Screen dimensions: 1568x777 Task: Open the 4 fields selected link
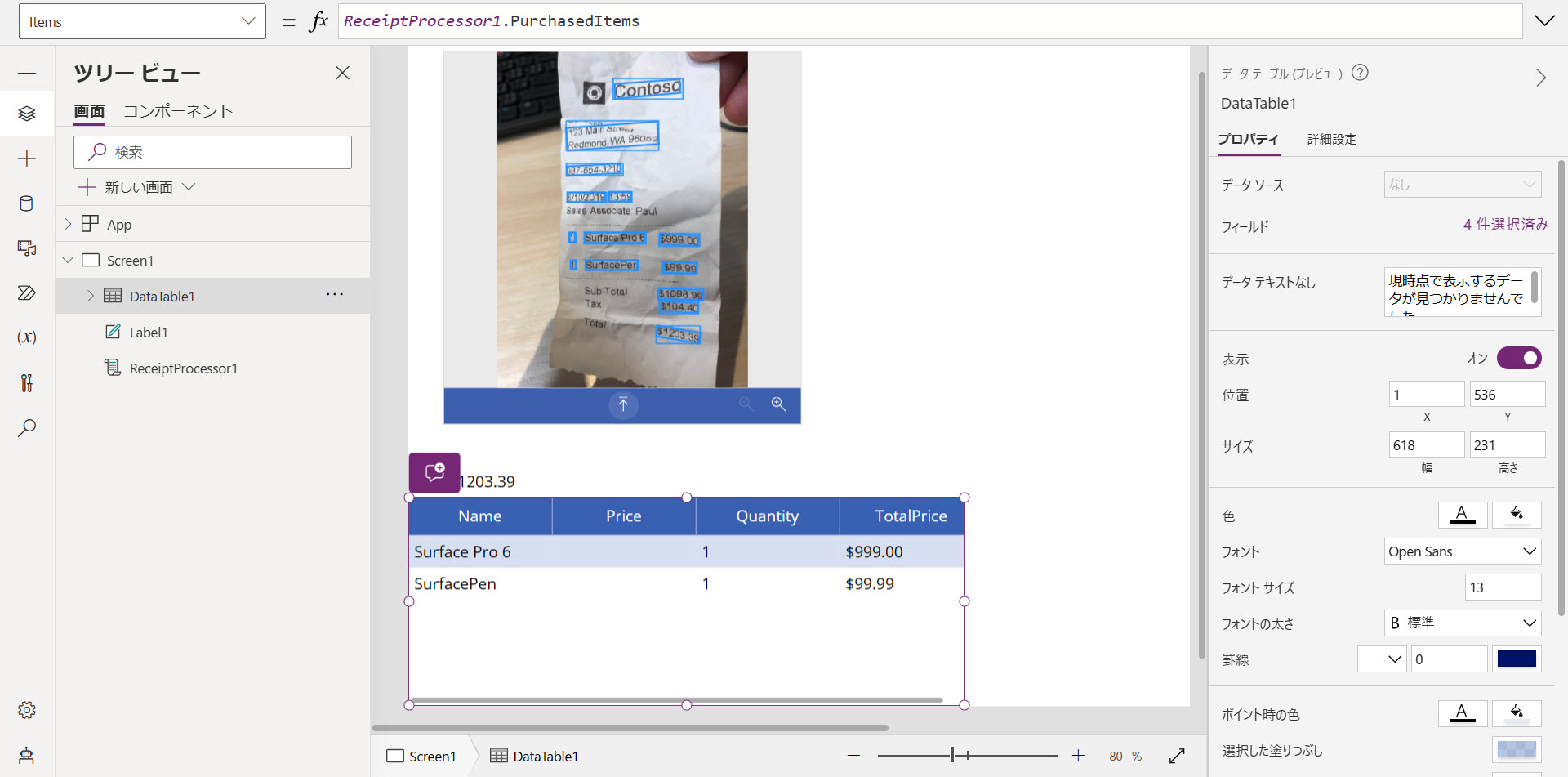(1505, 224)
